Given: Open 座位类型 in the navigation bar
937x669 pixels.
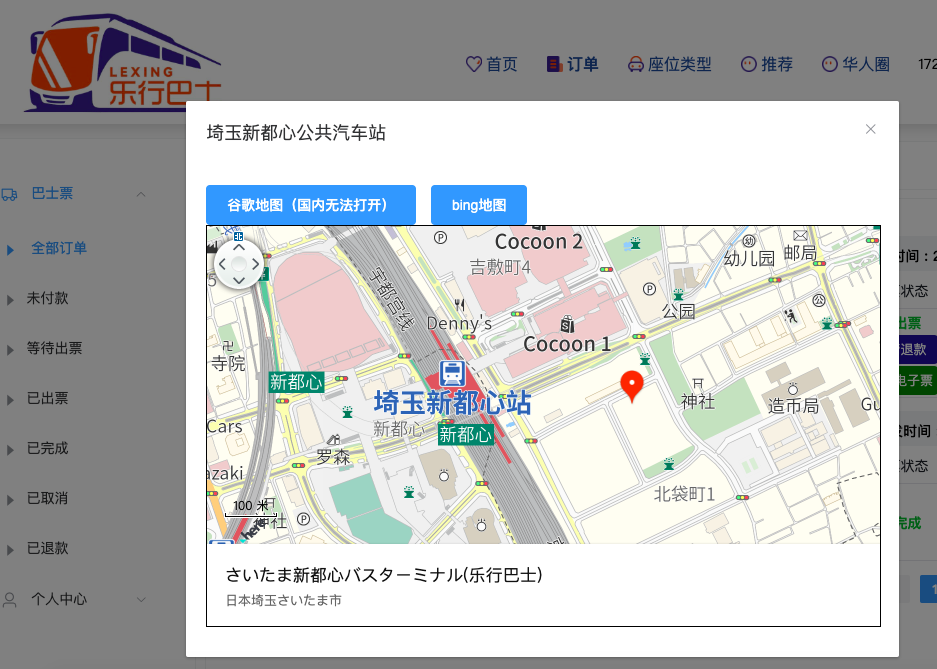Looking at the screenshot, I should [x=669, y=64].
